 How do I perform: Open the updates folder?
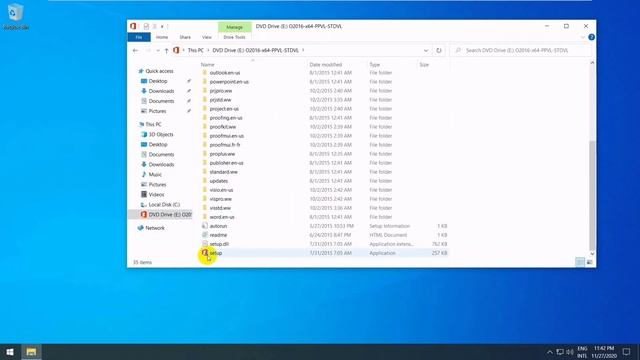click(219, 181)
